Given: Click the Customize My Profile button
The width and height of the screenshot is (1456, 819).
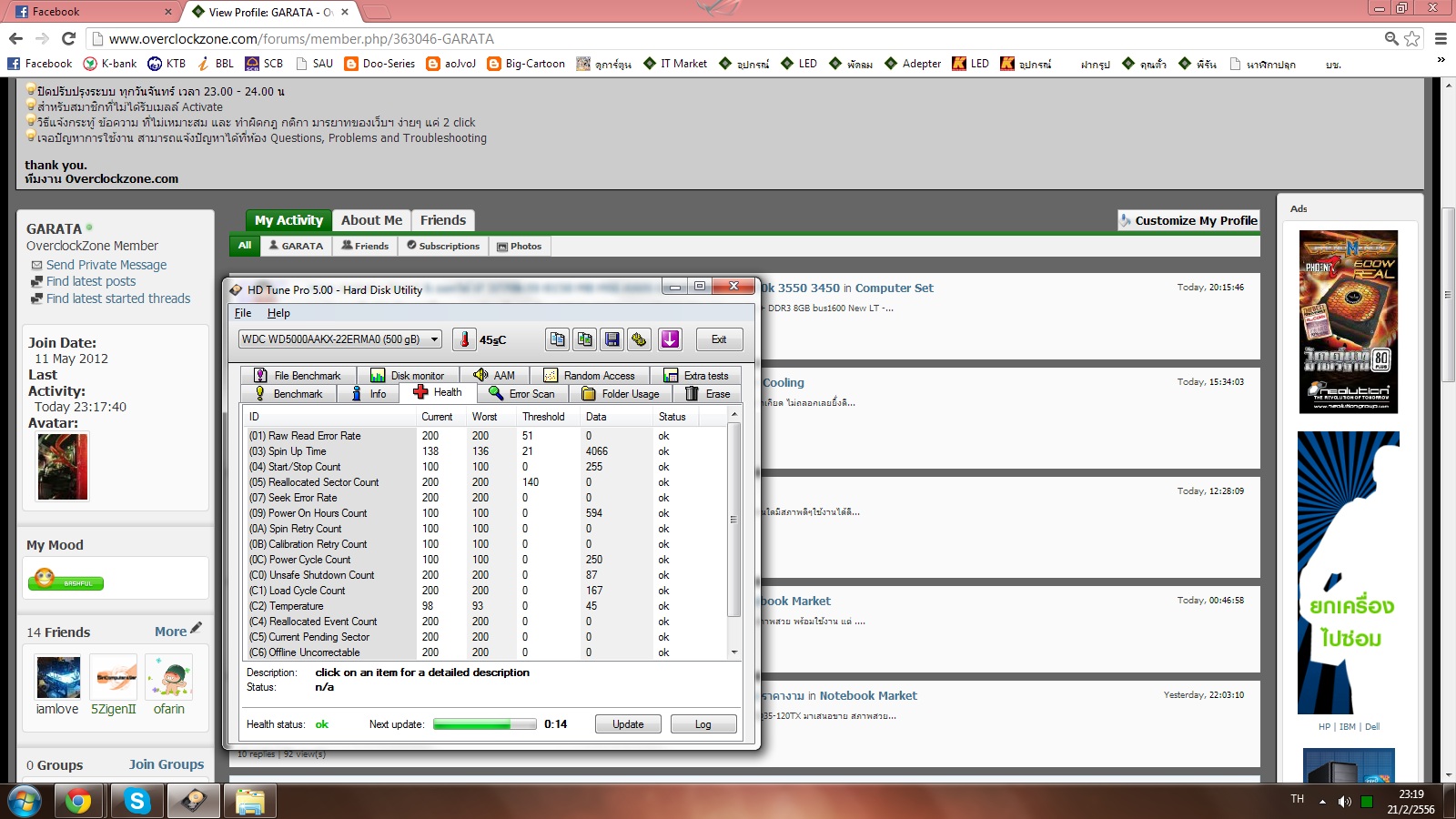Looking at the screenshot, I should pos(1188,220).
